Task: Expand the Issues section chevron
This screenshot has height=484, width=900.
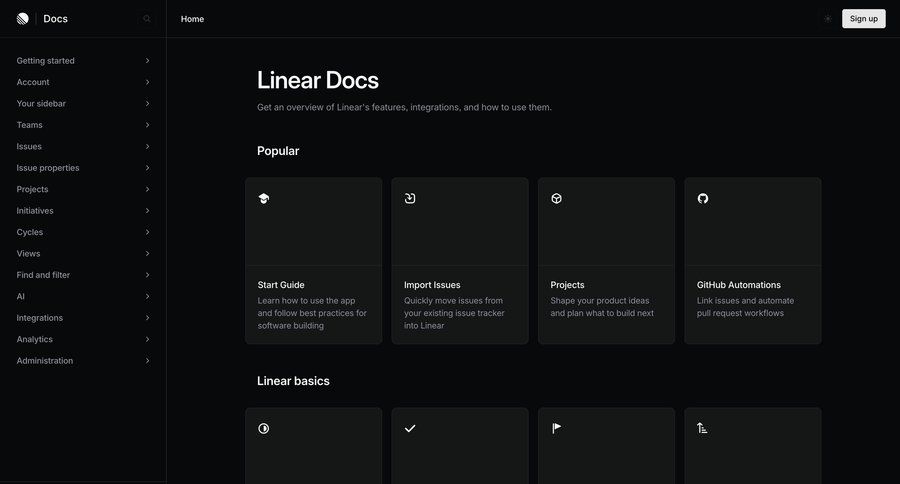Action: [148, 146]
